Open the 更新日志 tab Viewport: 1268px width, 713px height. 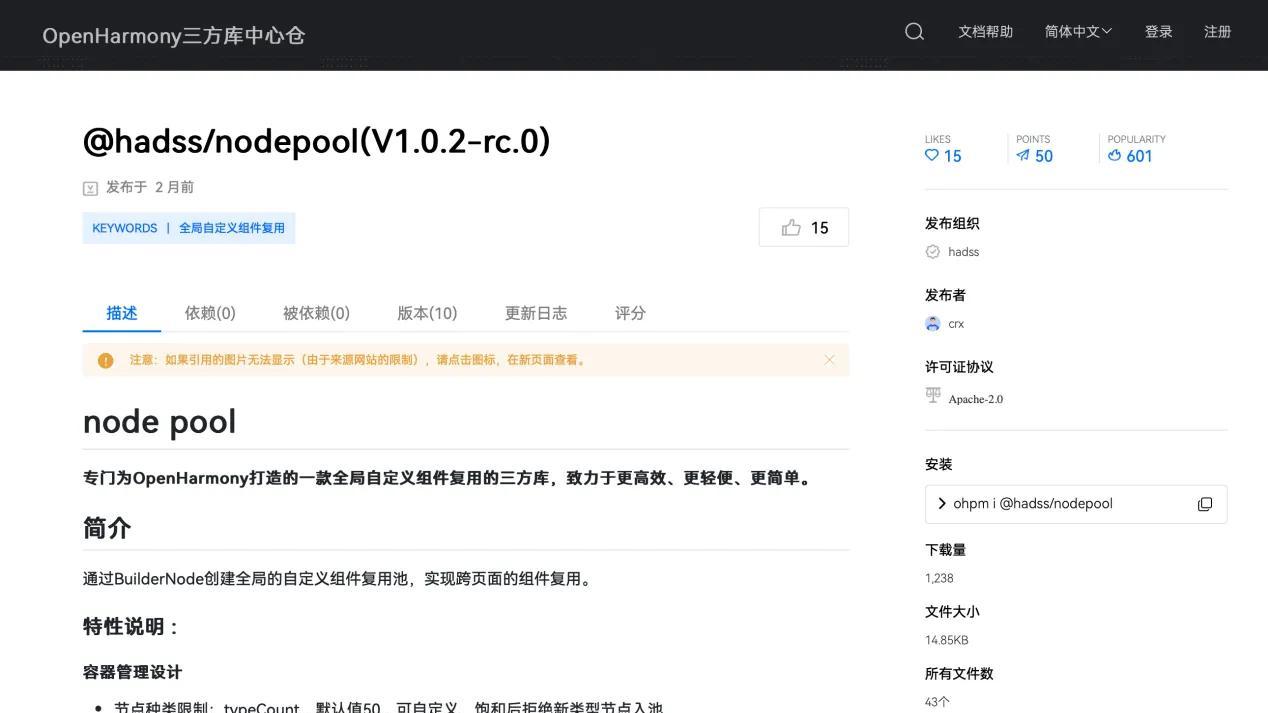point(536,312)
